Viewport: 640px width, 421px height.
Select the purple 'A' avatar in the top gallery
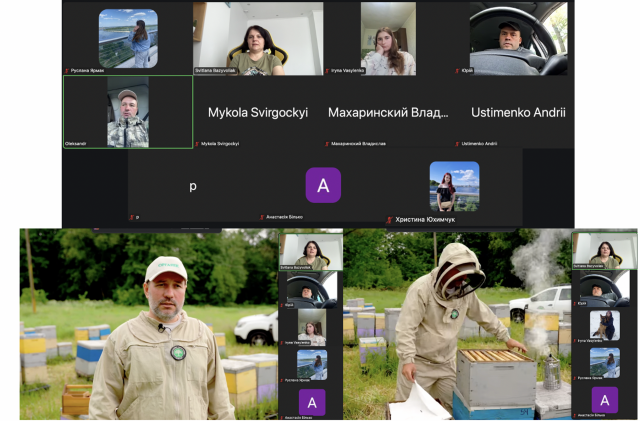[x=322, y=186]
